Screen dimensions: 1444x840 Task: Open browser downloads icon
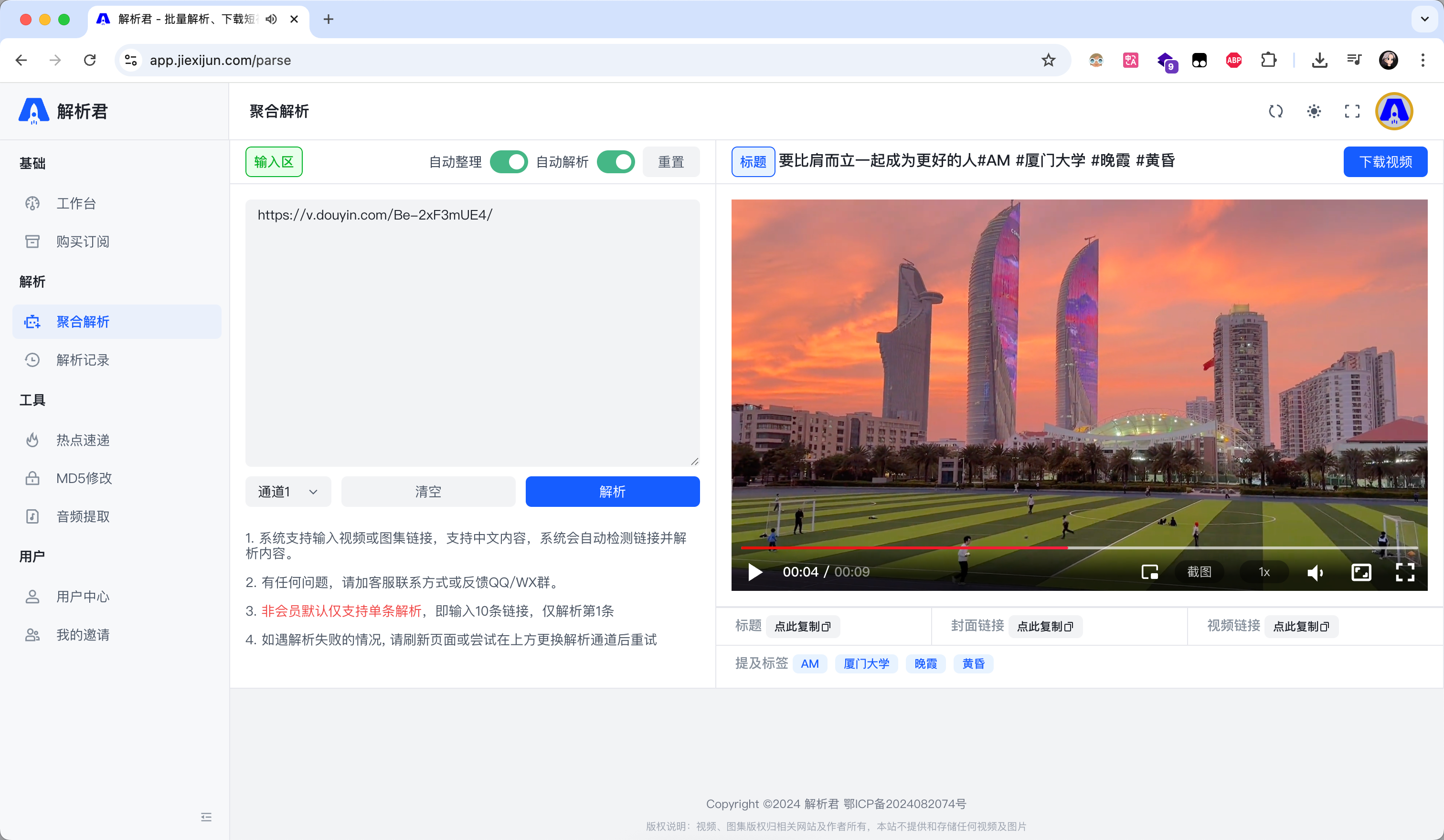[x=1320, y=60]
